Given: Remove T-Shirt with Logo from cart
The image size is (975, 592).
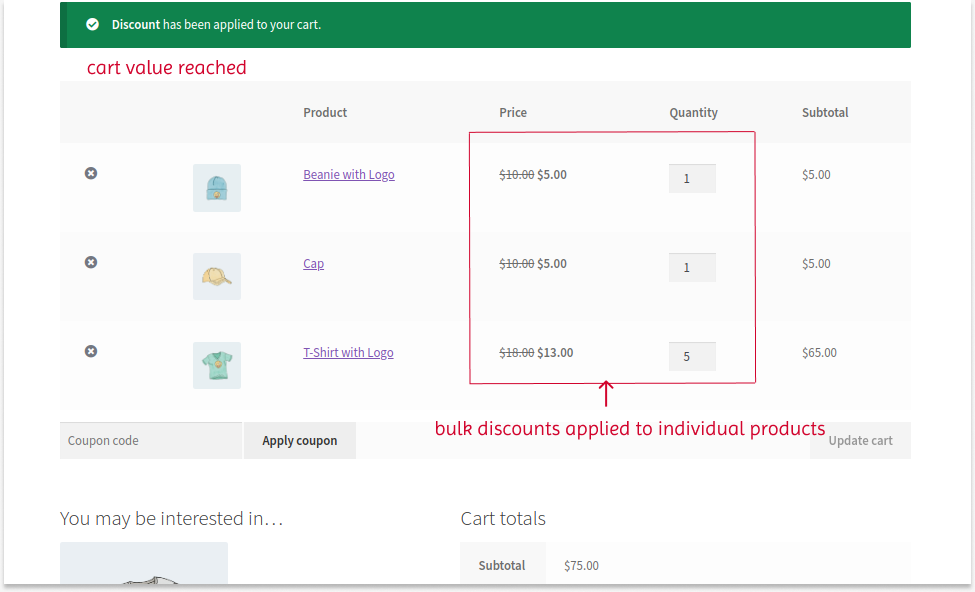Looking at the screenshot, I should (91, 351).
